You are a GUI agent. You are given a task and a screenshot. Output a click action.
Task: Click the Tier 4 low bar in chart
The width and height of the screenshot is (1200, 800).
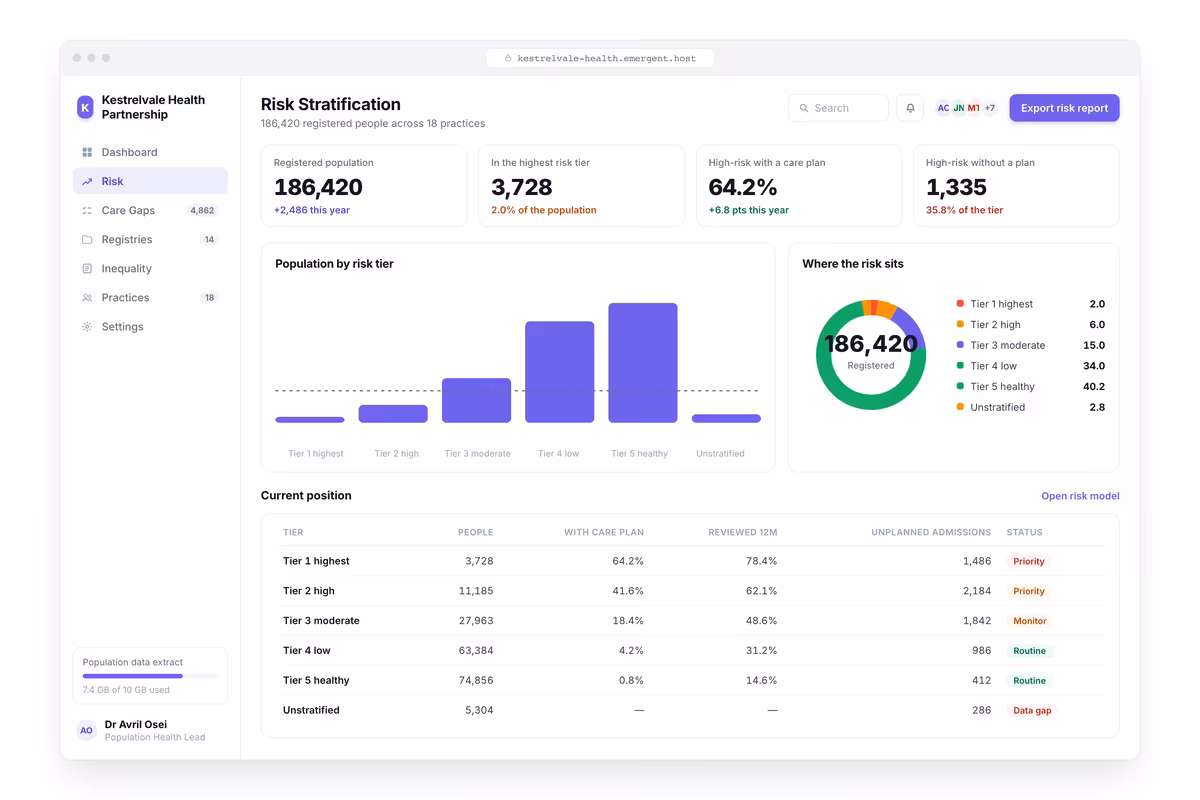pos(560,372)
